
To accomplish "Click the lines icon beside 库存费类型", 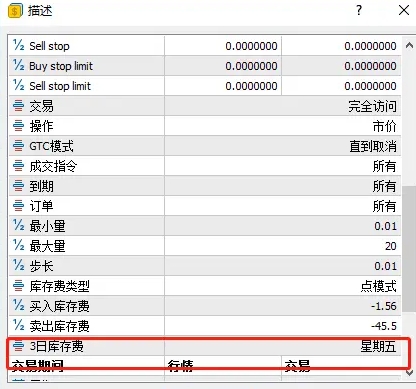I will coord(18,286).
